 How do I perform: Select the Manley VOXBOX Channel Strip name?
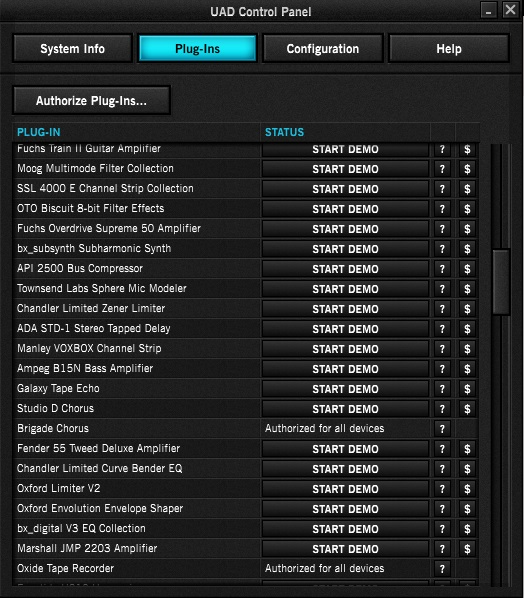89,348
